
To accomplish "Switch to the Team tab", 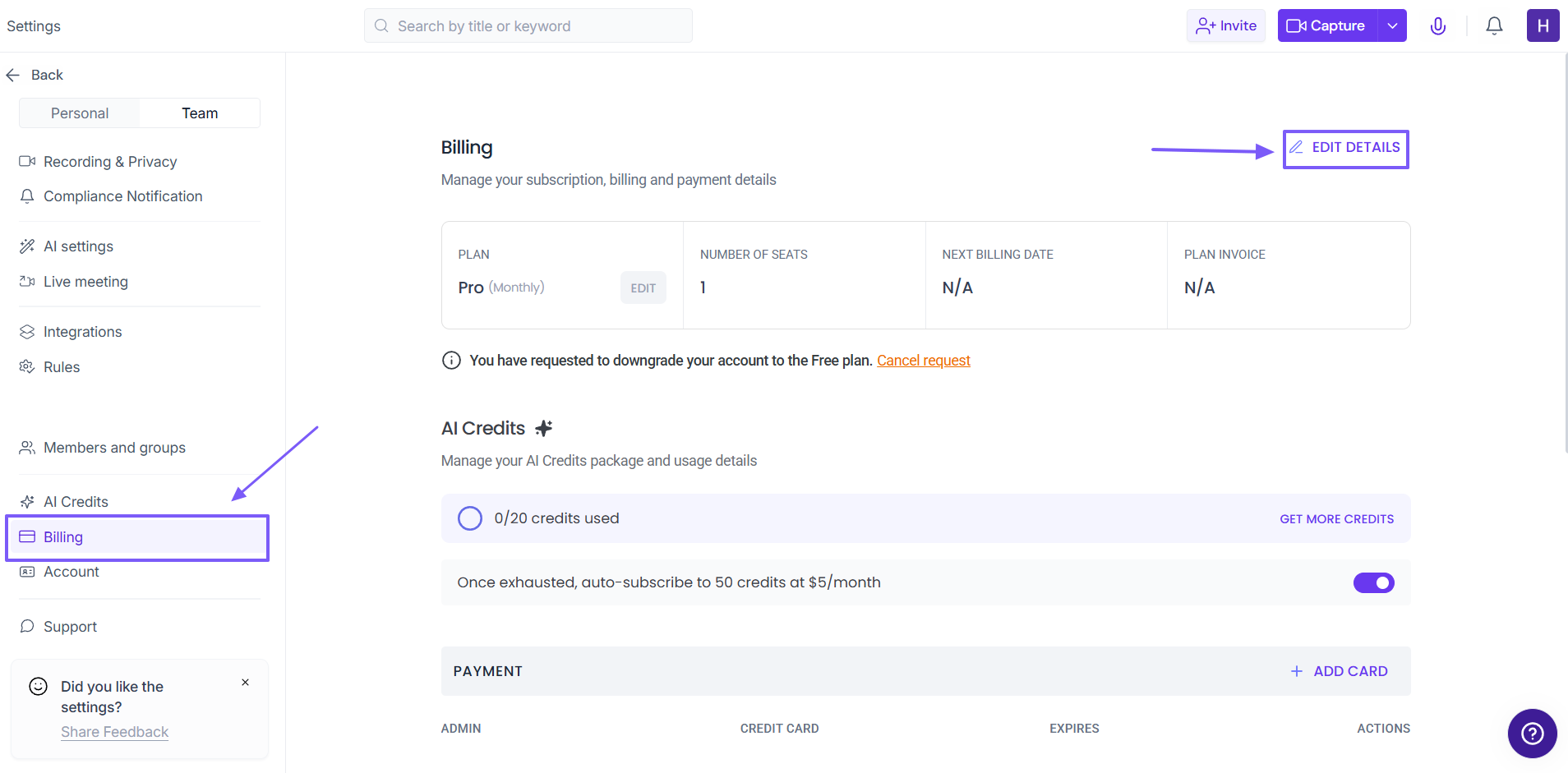I will [x=200, y=113].
